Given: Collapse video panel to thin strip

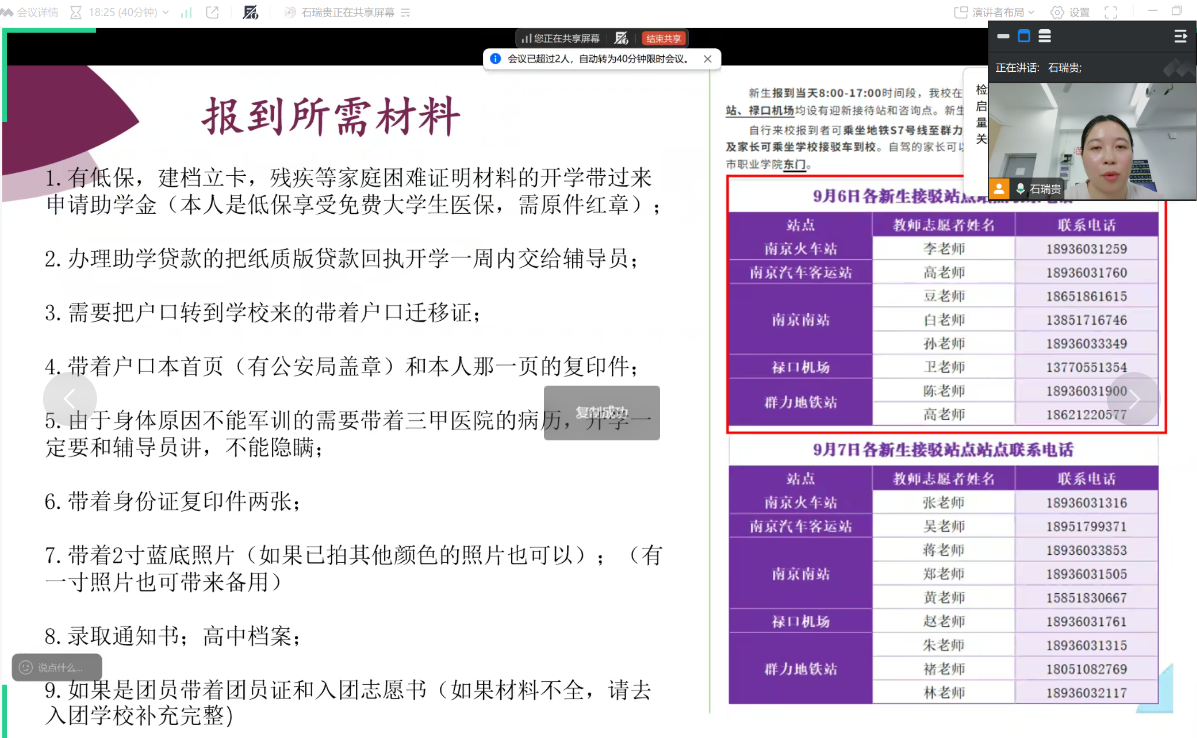Looking at the screenshot, I should [1003, 37].
